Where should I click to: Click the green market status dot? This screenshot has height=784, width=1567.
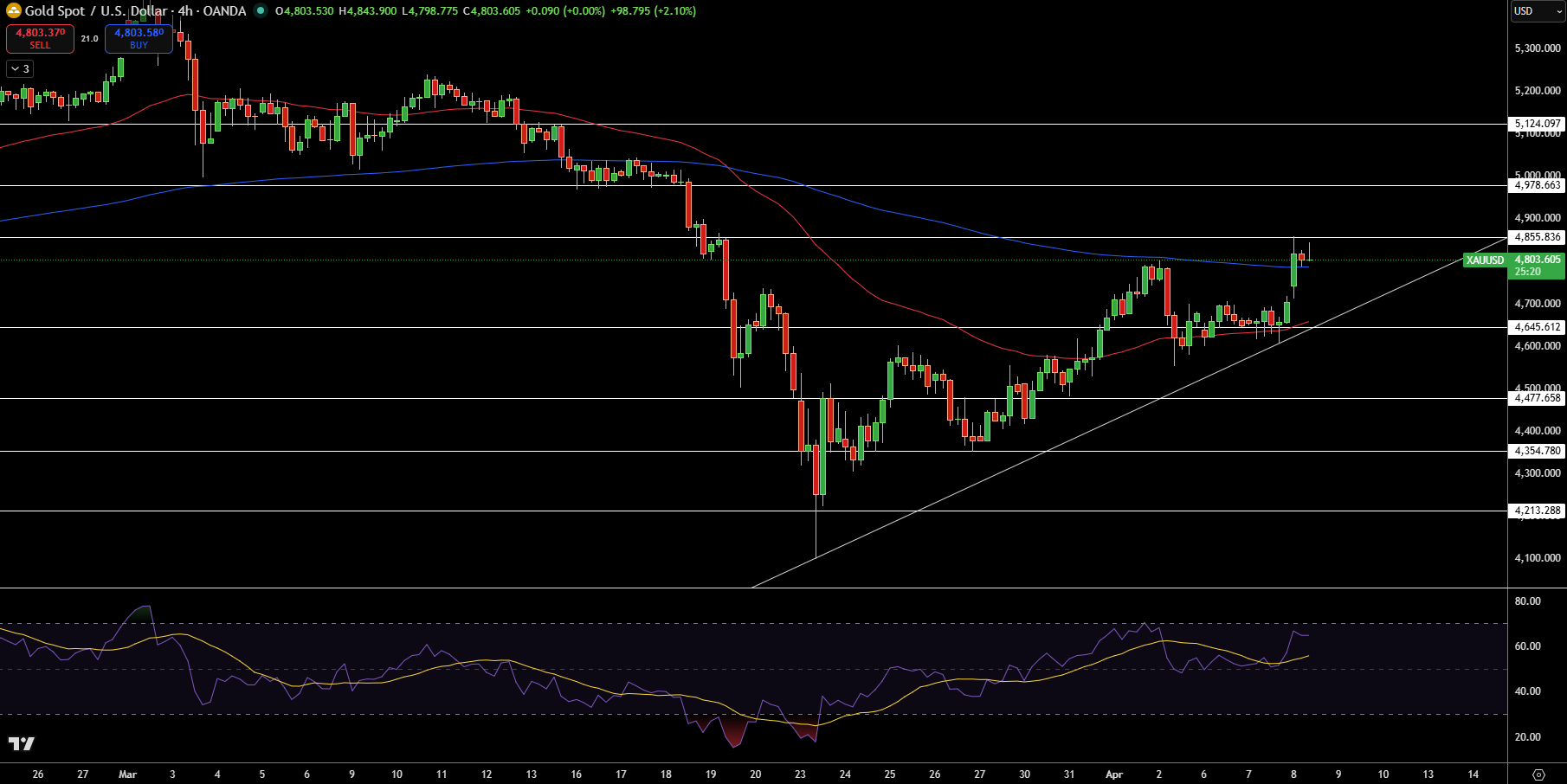(x=261, y=11)
